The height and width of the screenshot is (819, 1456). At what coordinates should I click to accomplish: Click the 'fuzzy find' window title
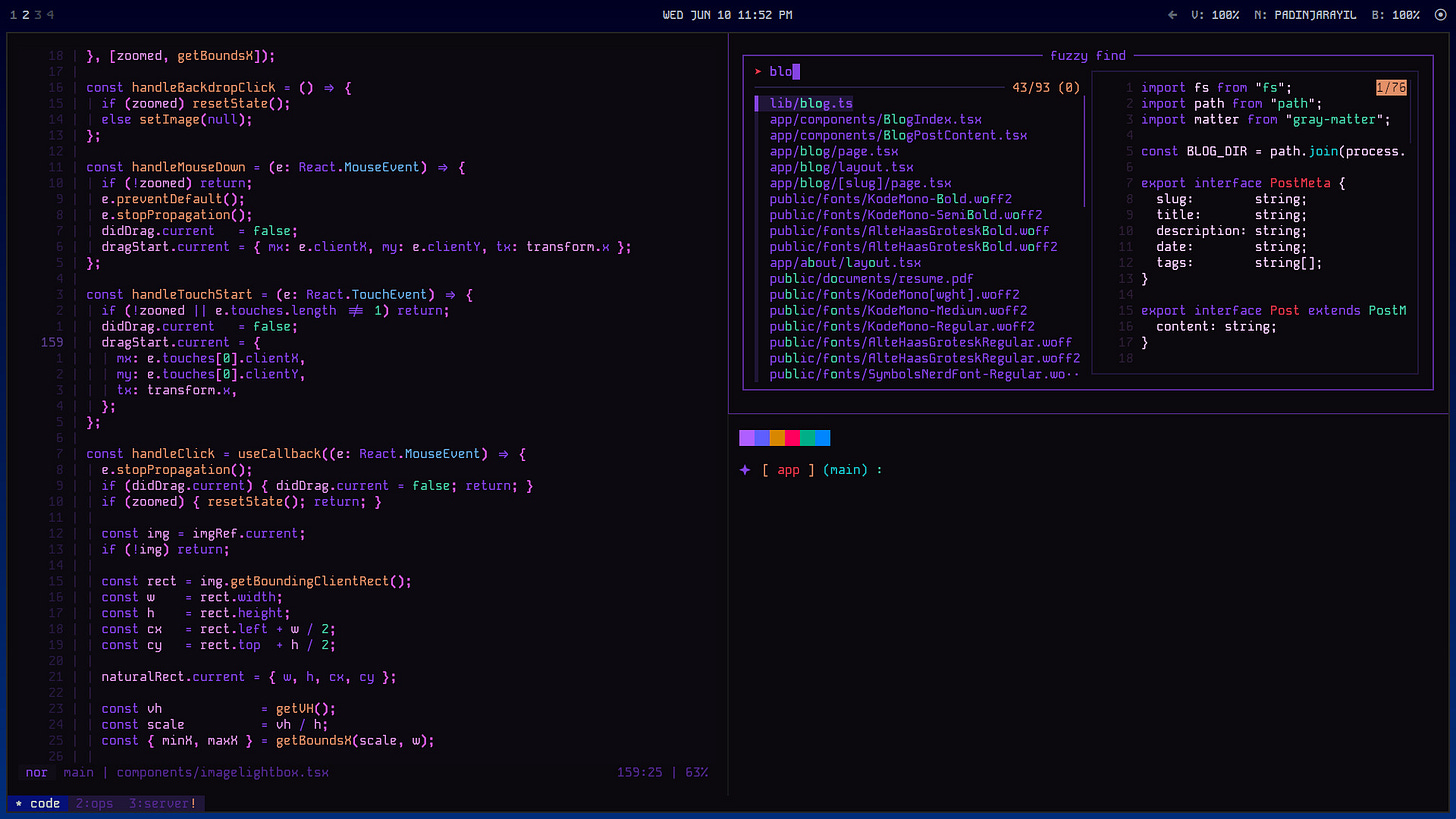1088,56
